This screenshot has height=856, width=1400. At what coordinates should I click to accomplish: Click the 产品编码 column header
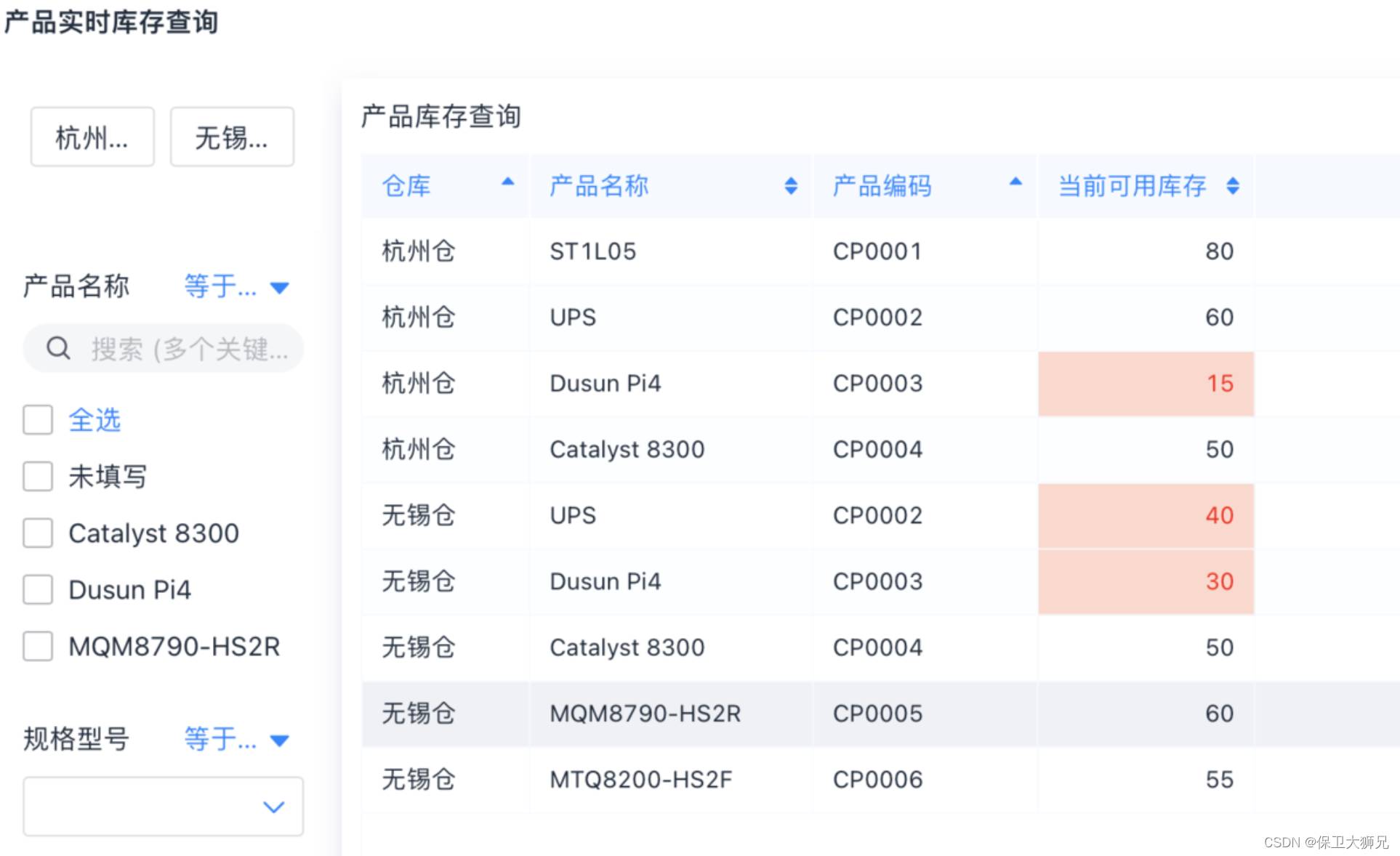[882, 186]
